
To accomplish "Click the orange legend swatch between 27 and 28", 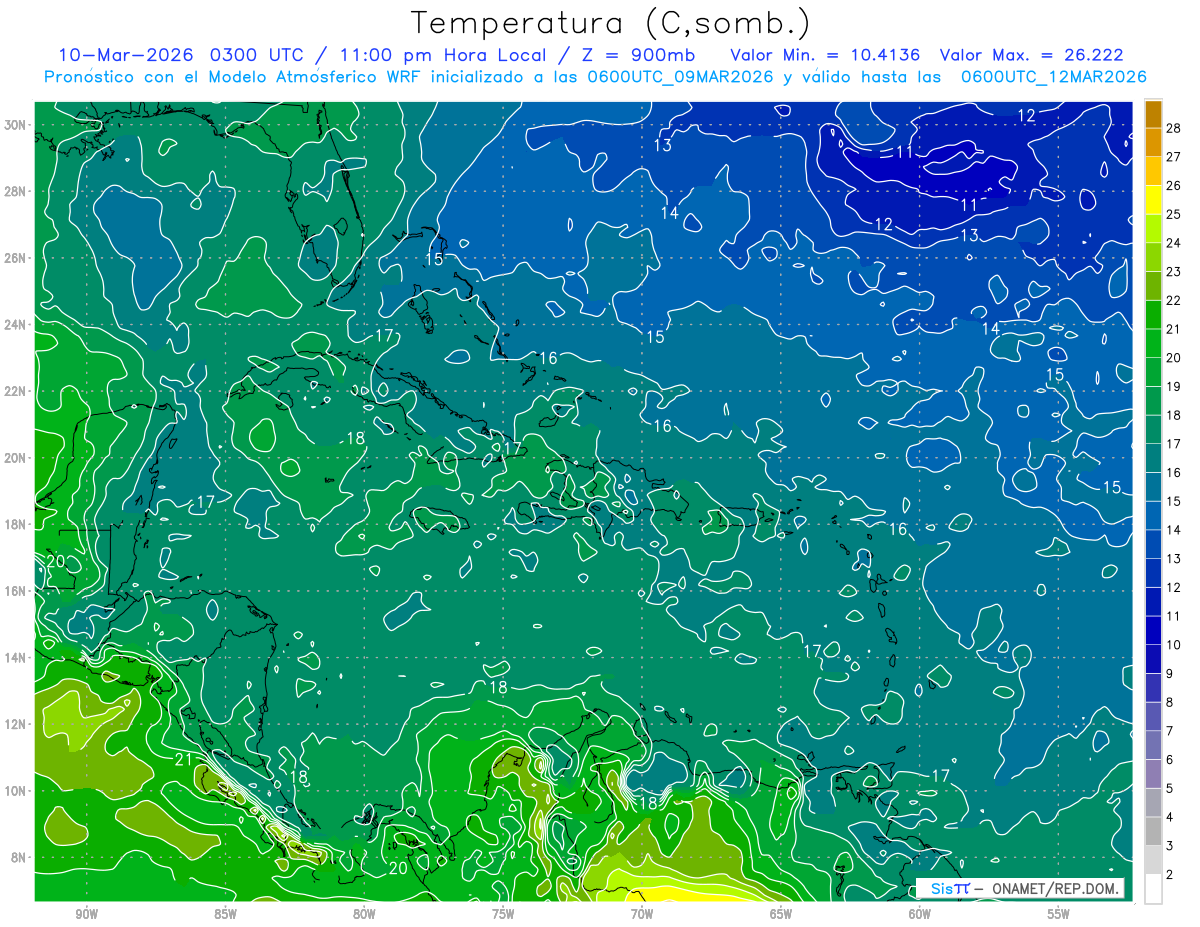I will (1154, 142).
